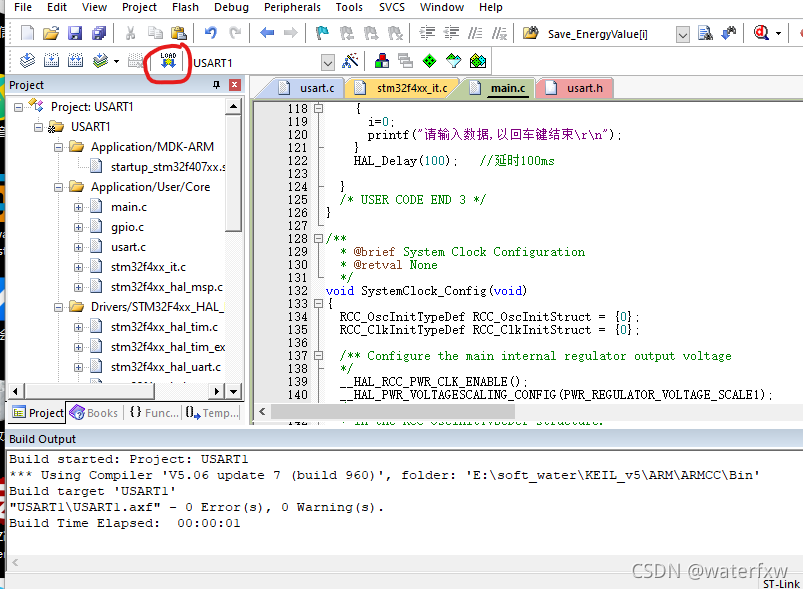Image resolution: width=803 pixels, height=589 pixels.
Task: Comment out the selected lines
Action: [x=475, y=33]
